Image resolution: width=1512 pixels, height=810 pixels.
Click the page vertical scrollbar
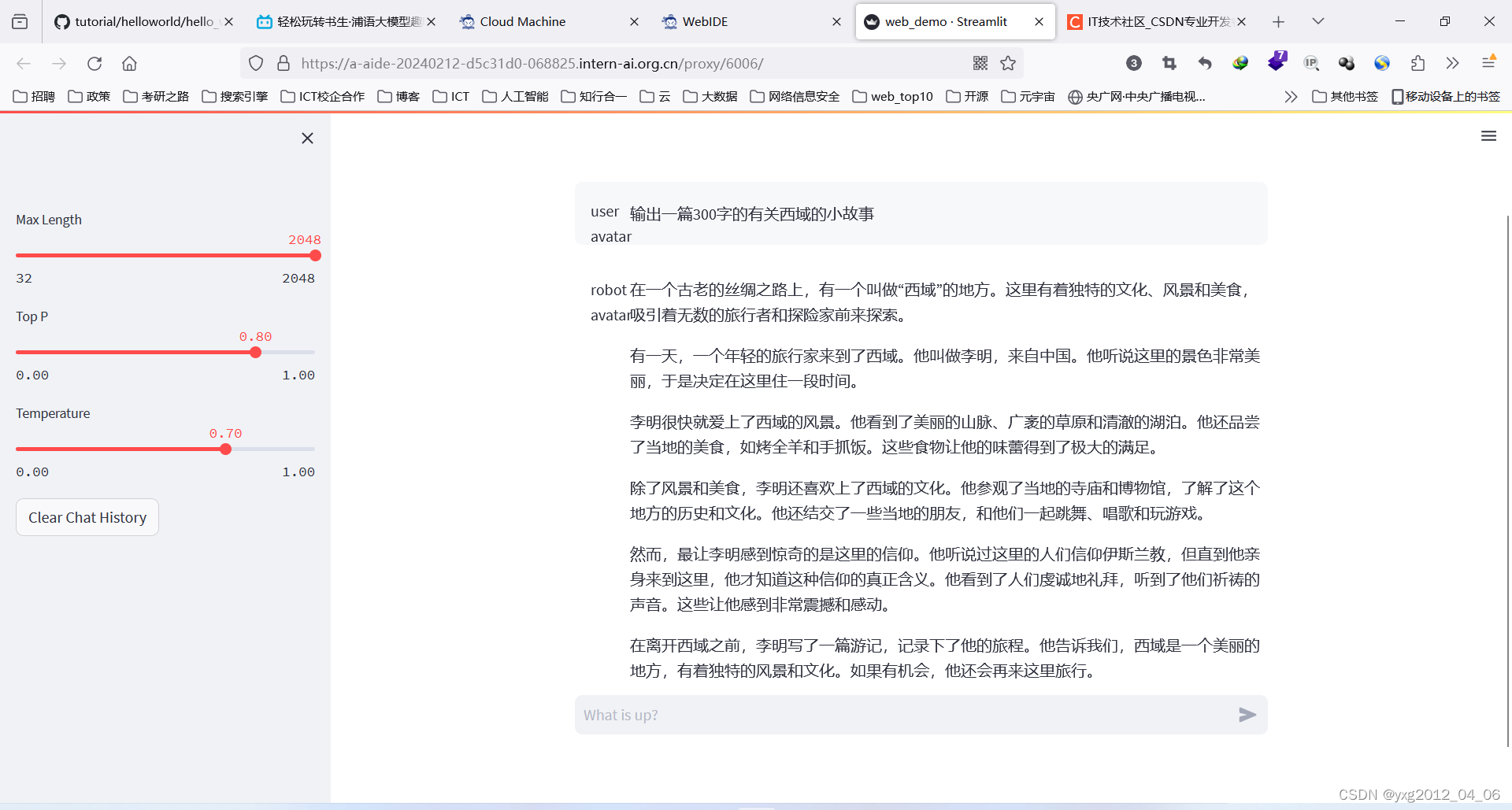coord(1508,480)
